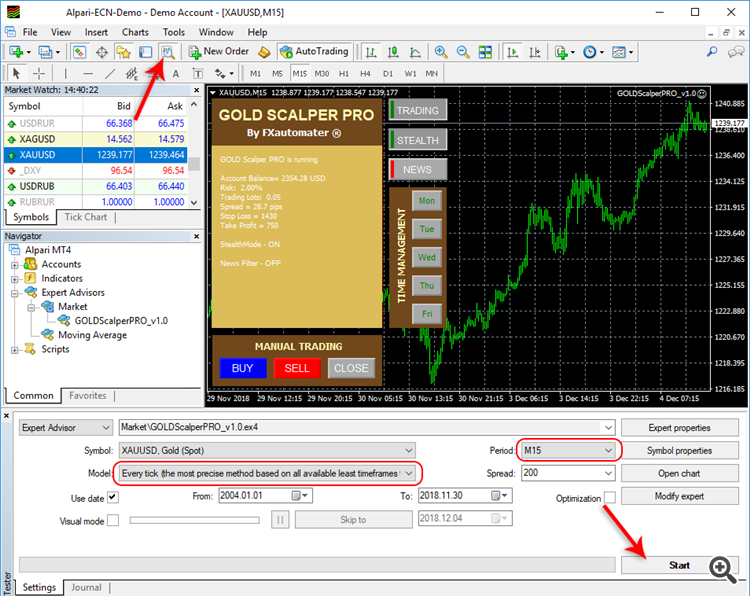The image size is (750, 596).
Task: Click the Start button in Tester
Action: 679,565
